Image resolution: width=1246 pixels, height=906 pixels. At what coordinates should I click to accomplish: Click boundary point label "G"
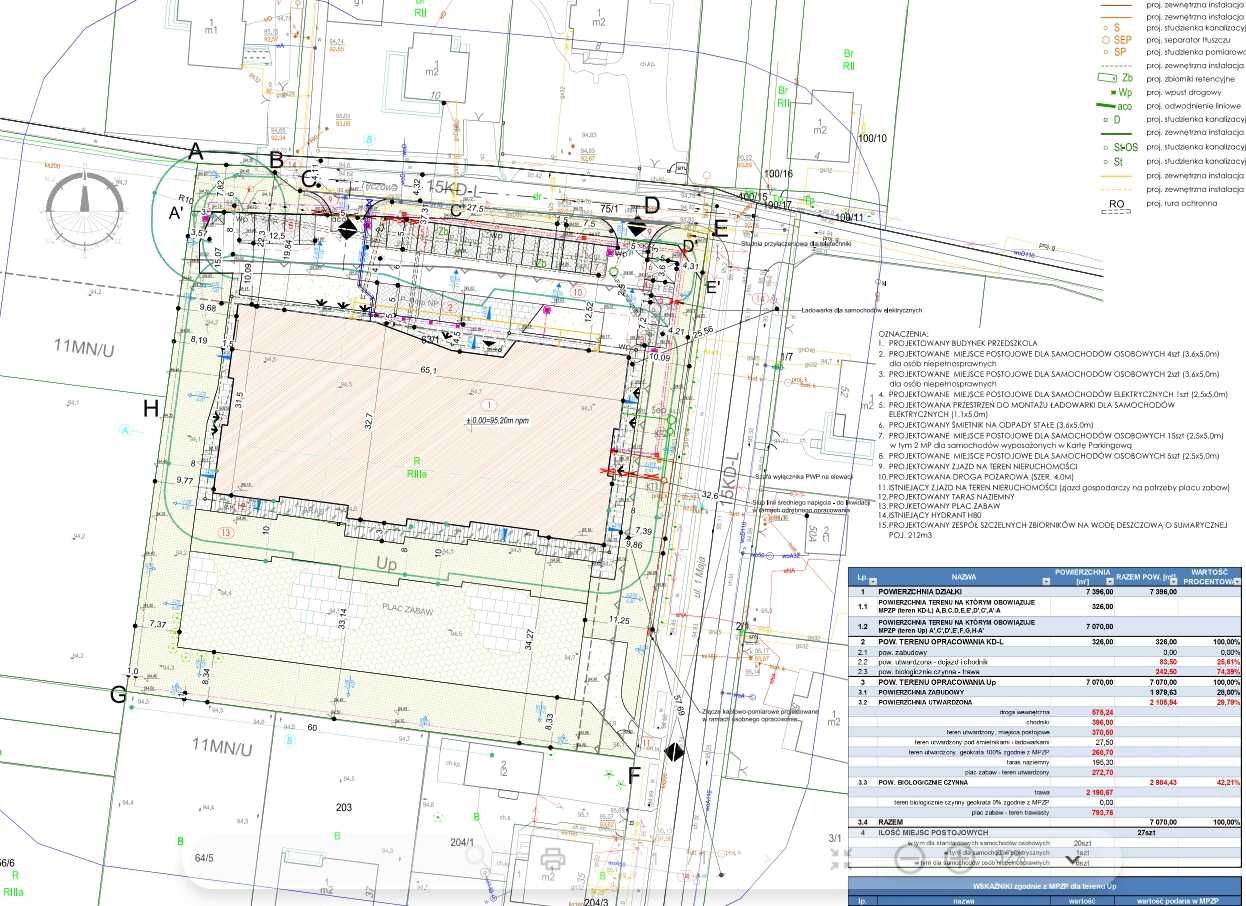pos(118,695)
